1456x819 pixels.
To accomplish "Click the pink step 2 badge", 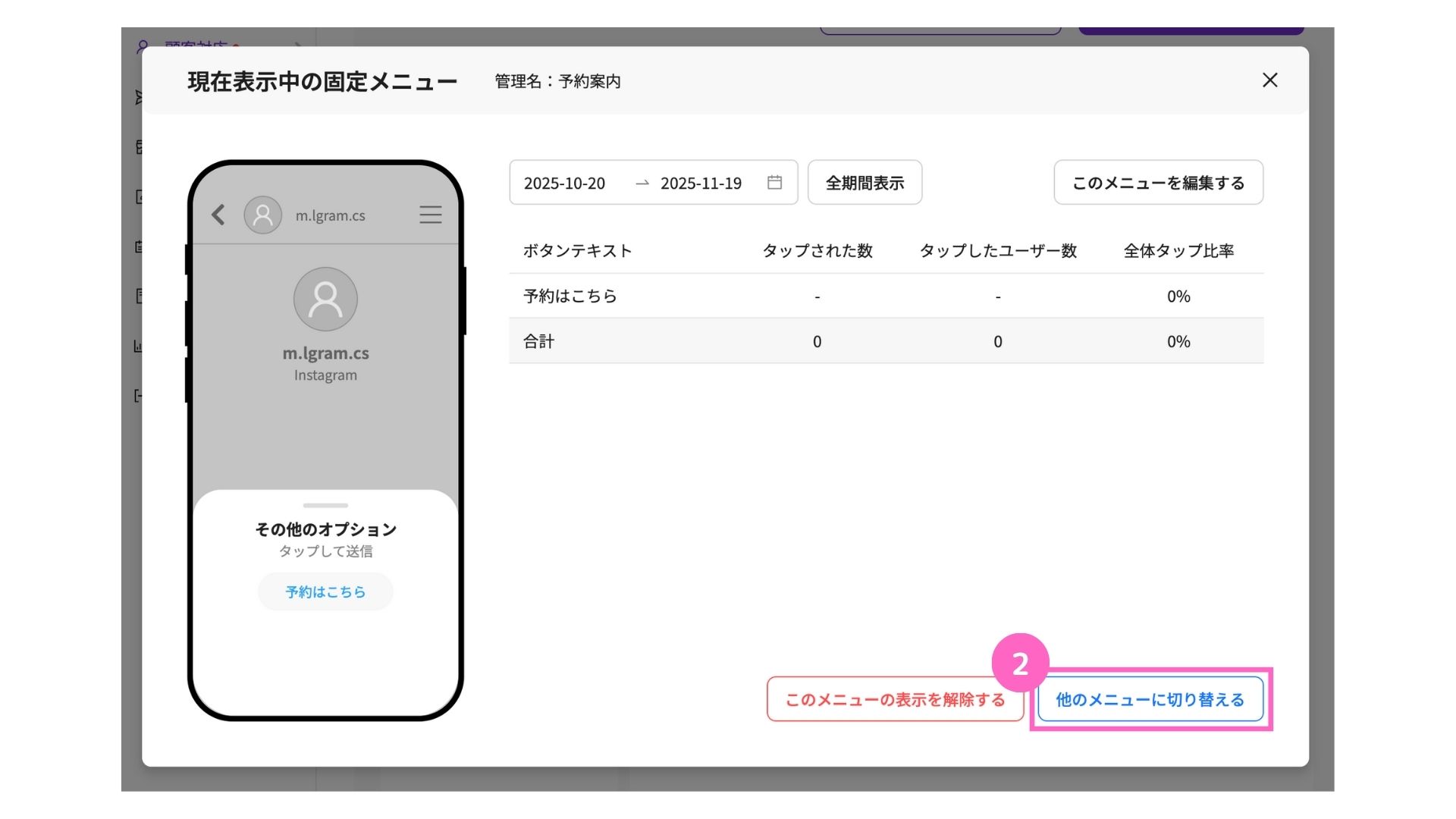I will click(1020, 664).
